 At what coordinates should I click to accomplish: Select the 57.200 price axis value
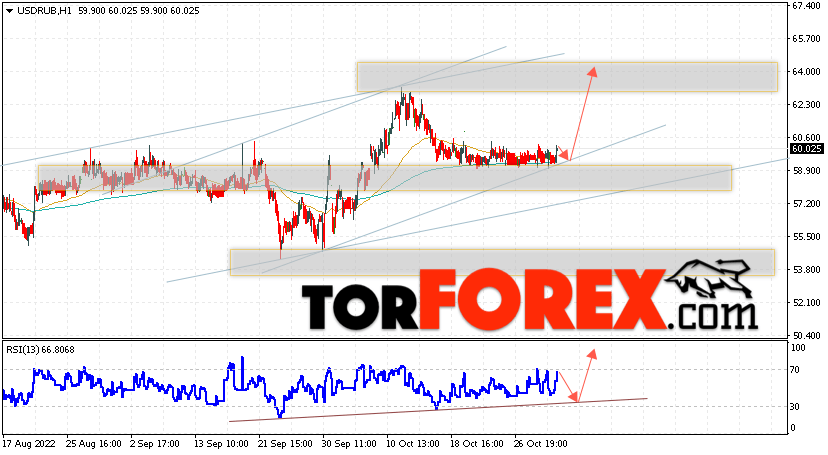click(806, 204)
